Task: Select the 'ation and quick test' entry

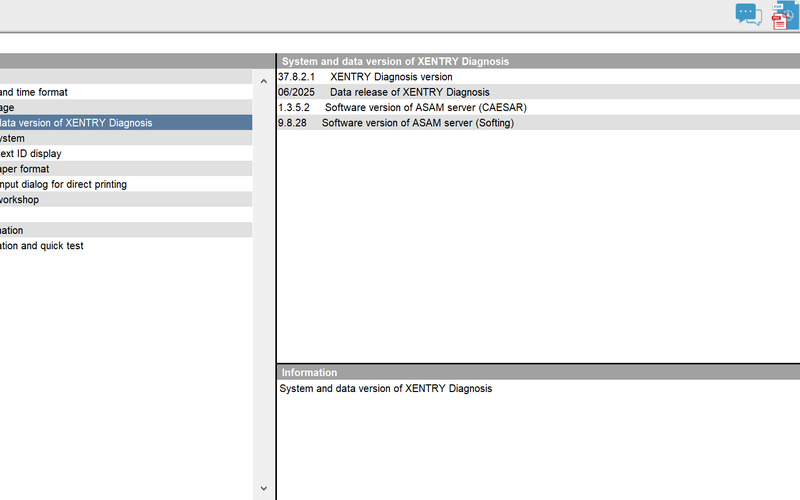Action: tap(126, 245)
